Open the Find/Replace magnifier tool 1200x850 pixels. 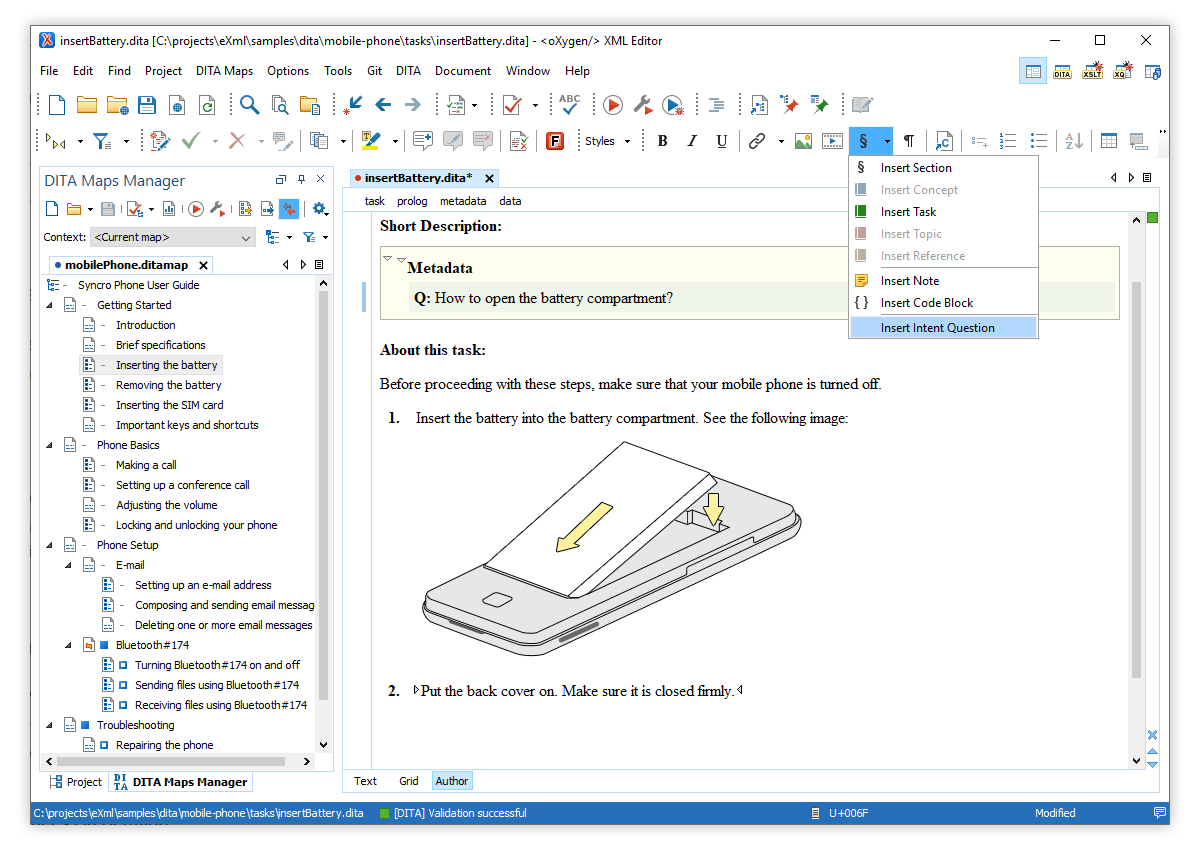pos(249,105)
